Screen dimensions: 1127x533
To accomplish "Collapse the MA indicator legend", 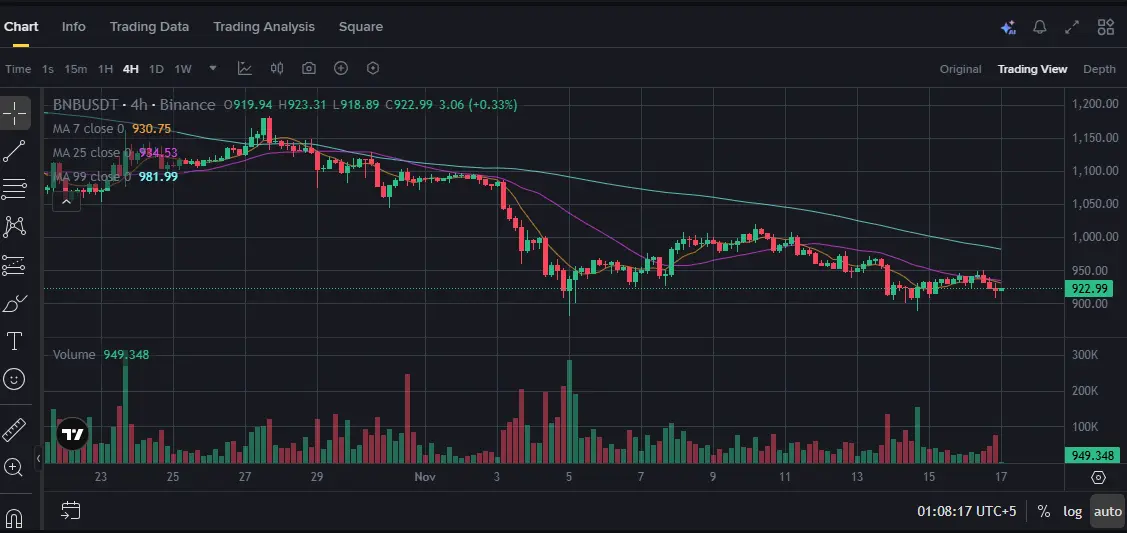I will (66, 201).
